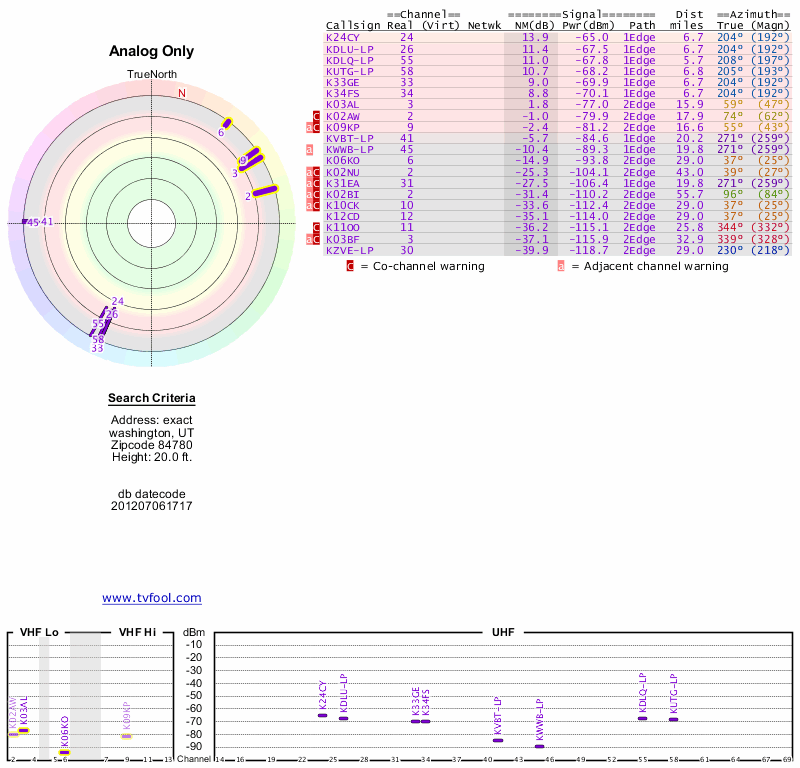
Task: Select the KZVE-LP callsign in the table
Action: click(x=350, y=250)
